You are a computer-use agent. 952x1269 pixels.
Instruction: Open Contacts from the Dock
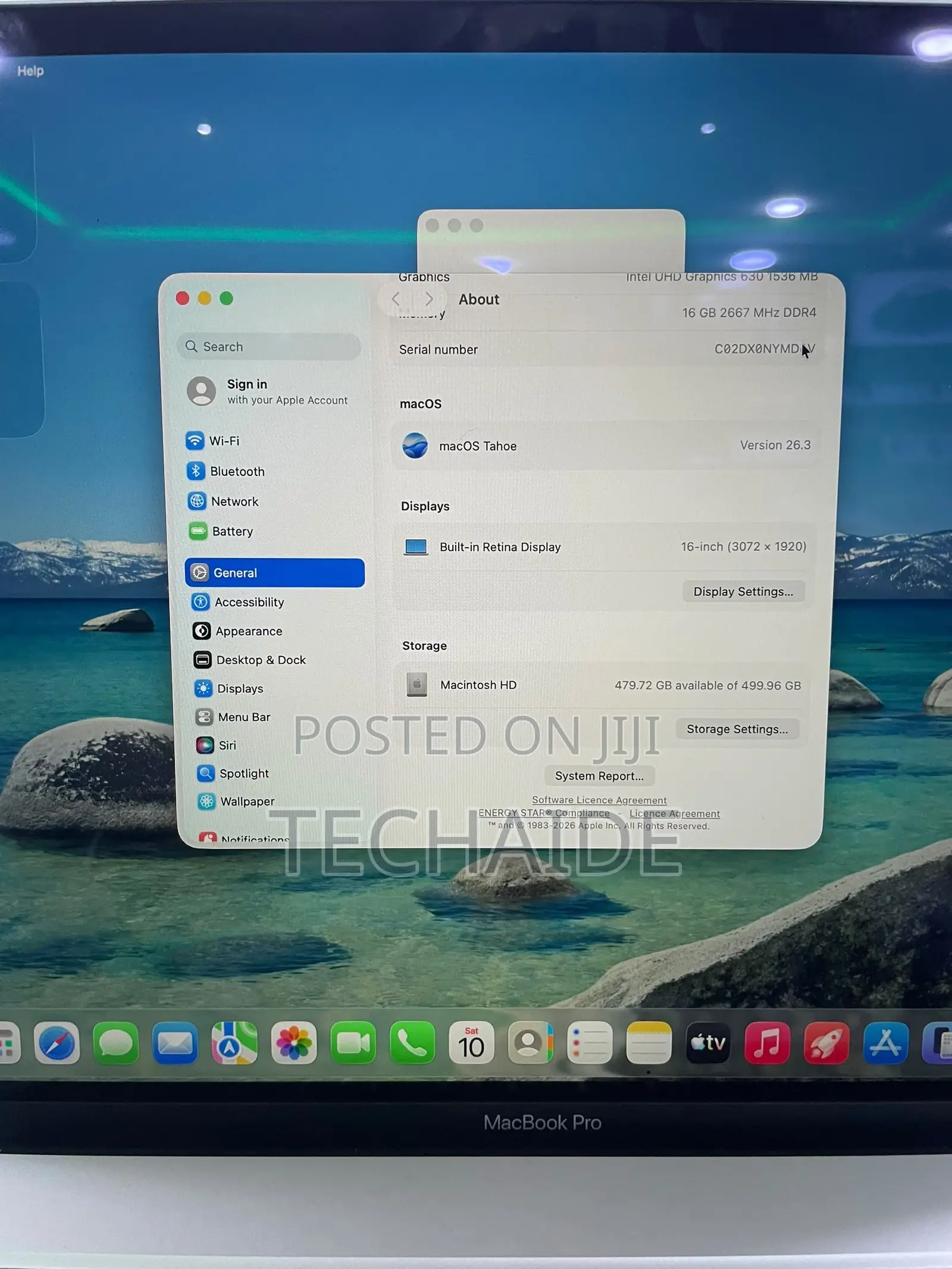tap(530, 1044)
